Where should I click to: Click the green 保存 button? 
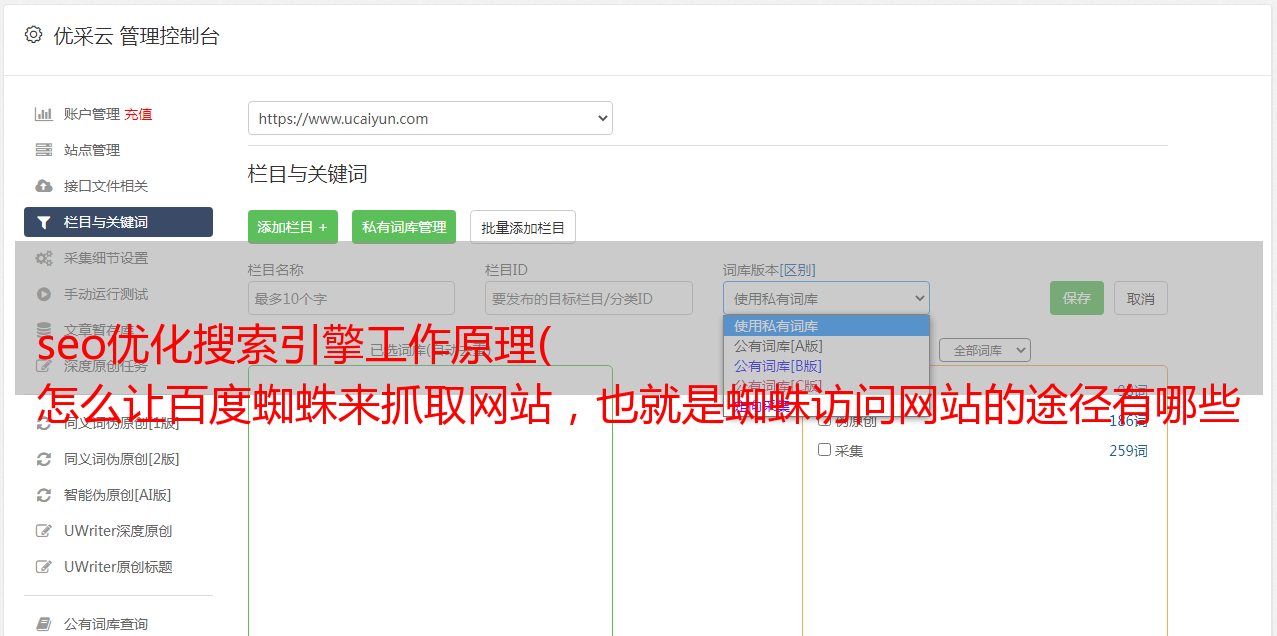1077,298
